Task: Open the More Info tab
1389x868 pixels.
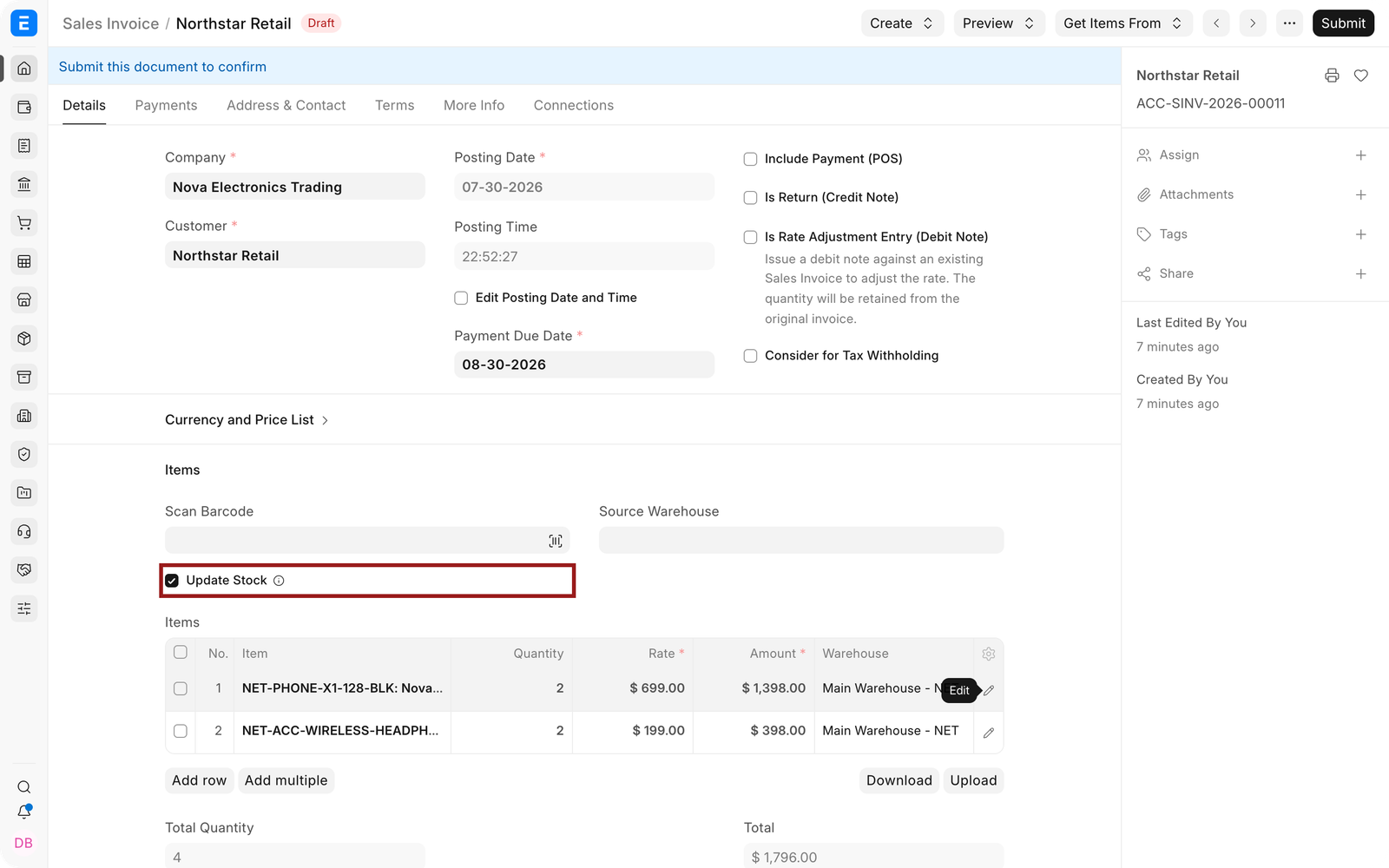Action: (474, 105)
